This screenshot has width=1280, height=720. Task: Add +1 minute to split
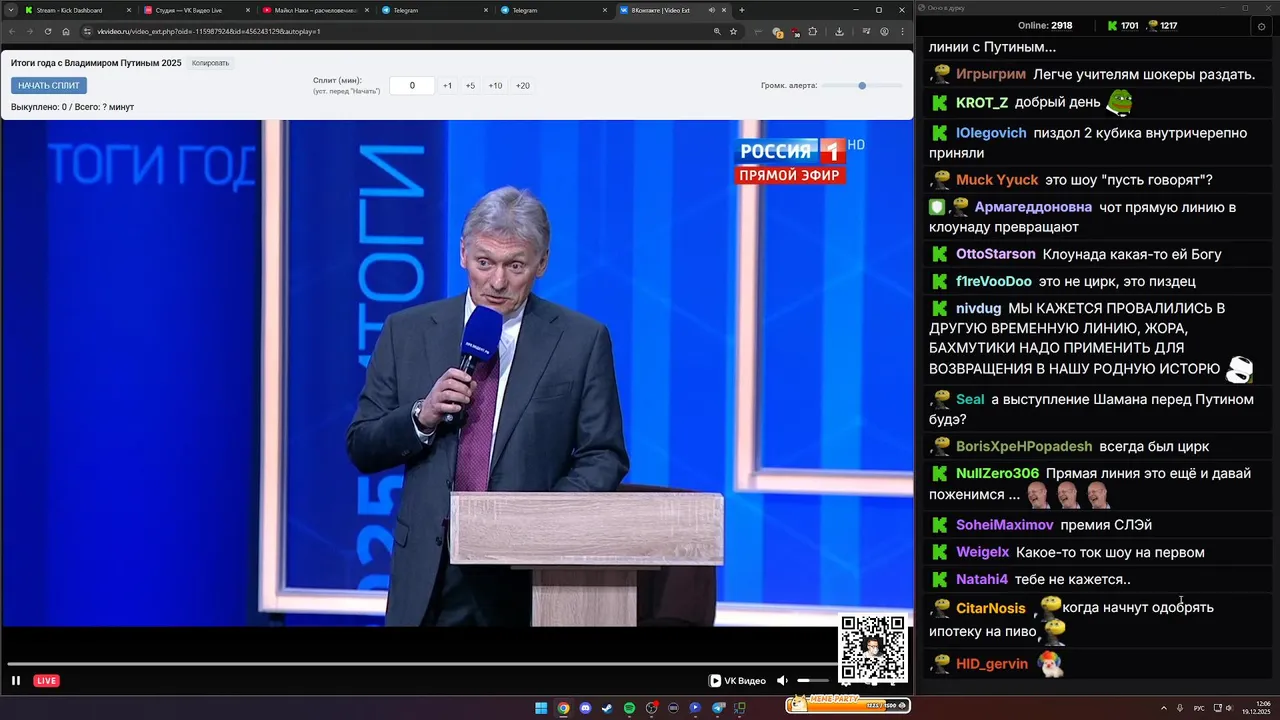pyautogui.click(x=447, y=86)
